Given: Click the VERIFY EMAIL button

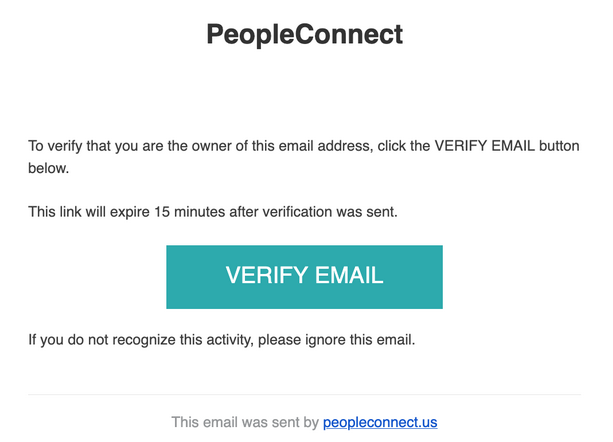Looking at the screenshot, I should [x=304, y=276].
